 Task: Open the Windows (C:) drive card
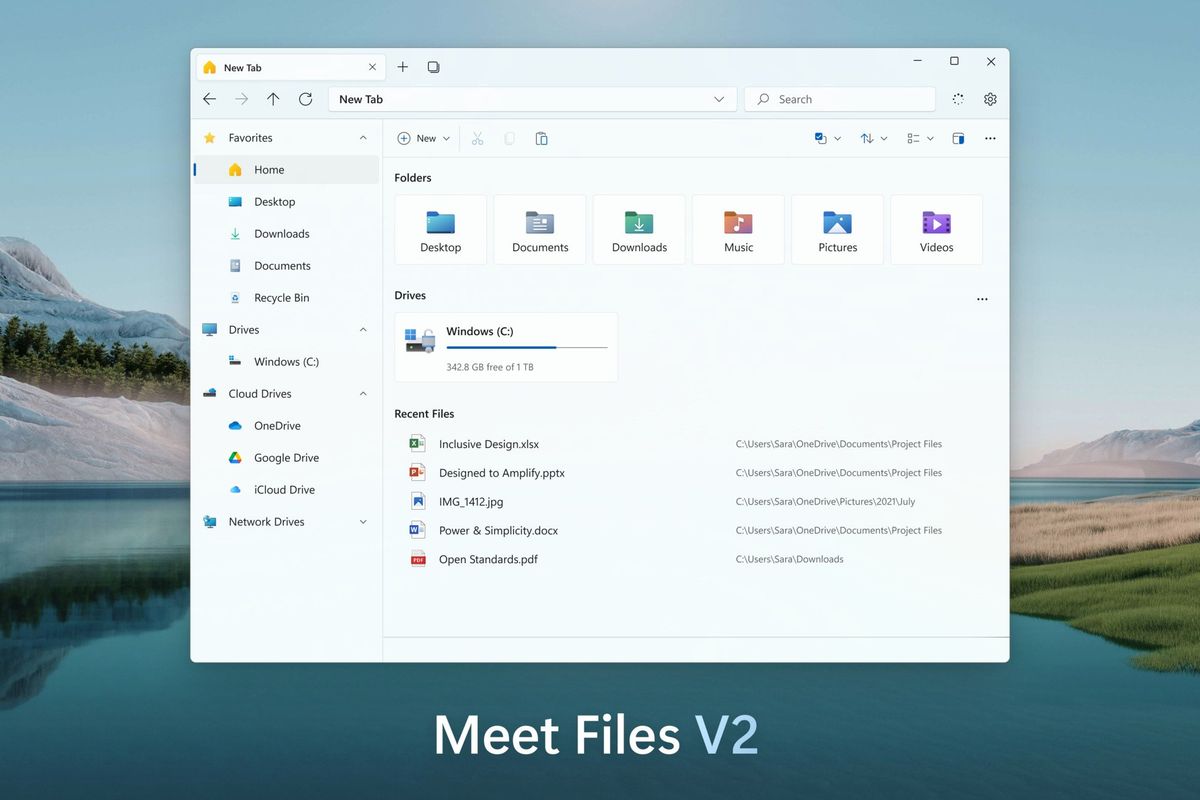pos(506,347)
